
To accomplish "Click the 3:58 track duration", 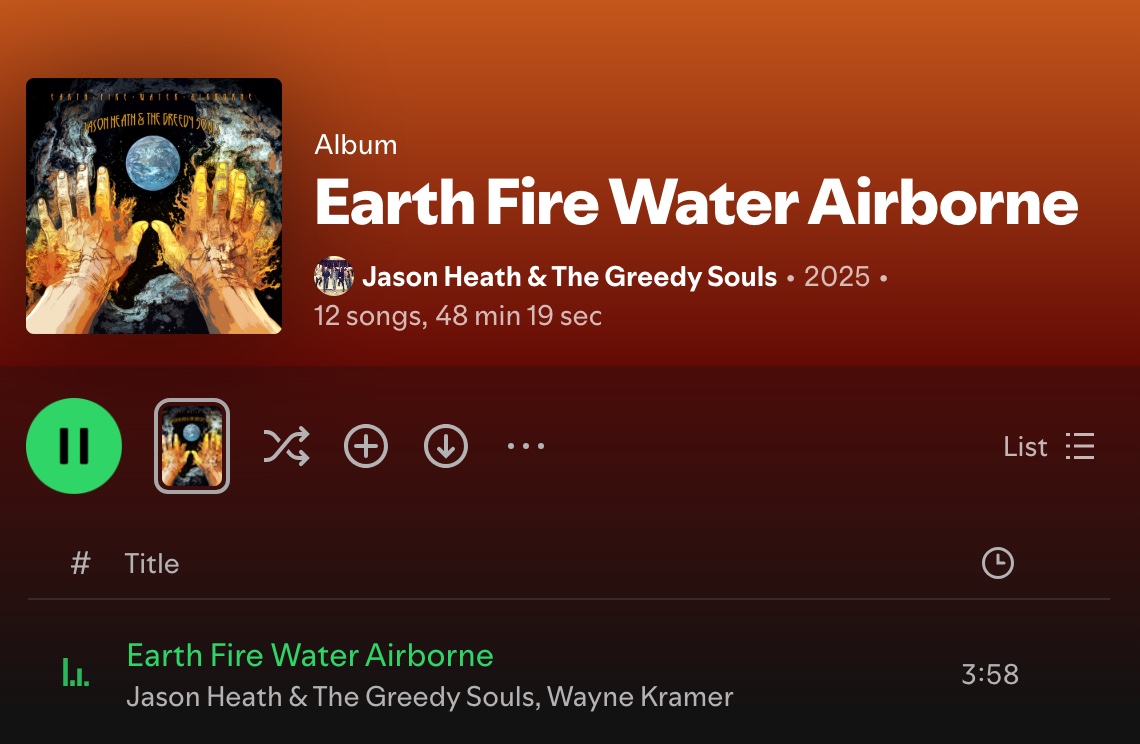I will tap(990, 674).
